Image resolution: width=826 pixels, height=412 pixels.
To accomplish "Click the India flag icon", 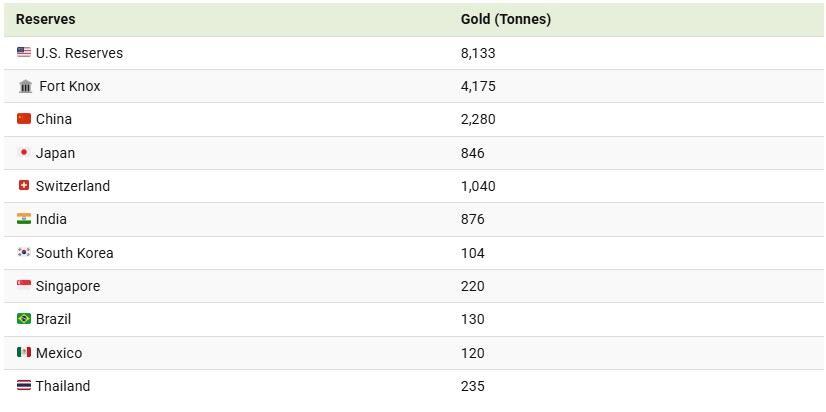I will [x=24, y=219].
